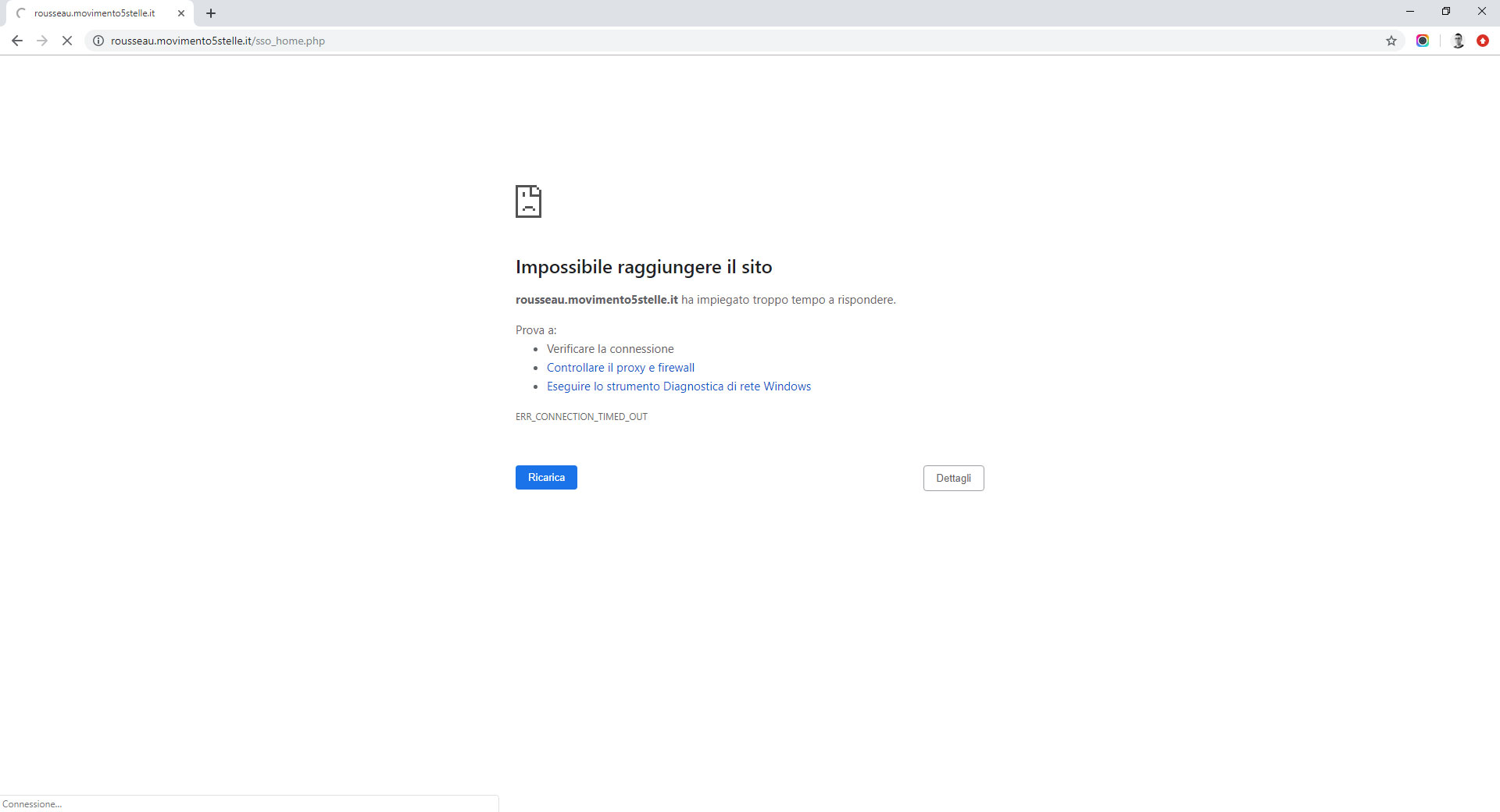Open 'Controllare il proxy e firewall' link
Screen dimensions: 1500x812
pos(620,368)
